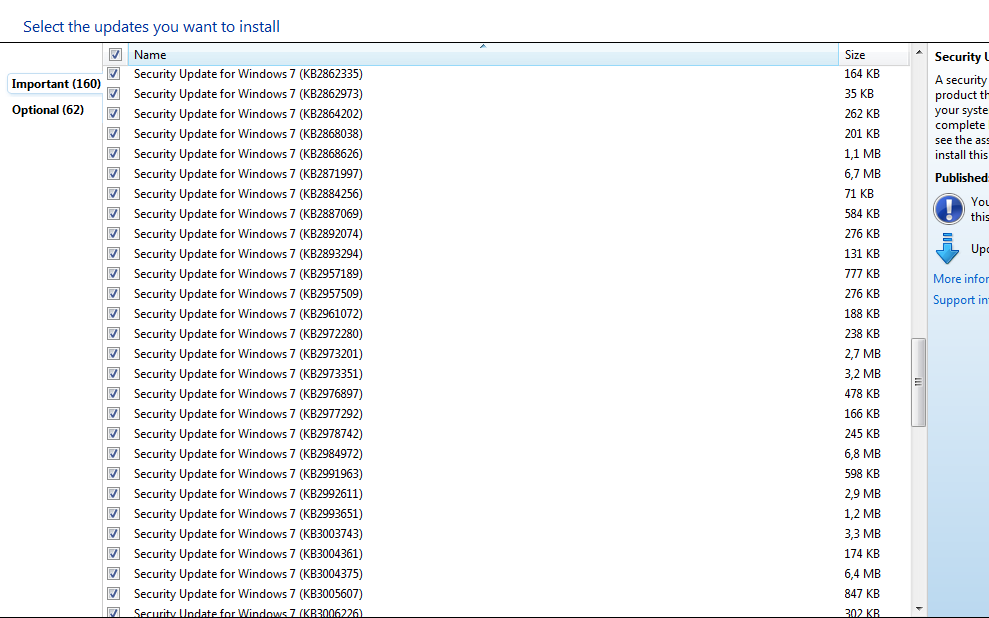Click scrollbar up arrow
989x618 pixels.
tap(918, 52)
